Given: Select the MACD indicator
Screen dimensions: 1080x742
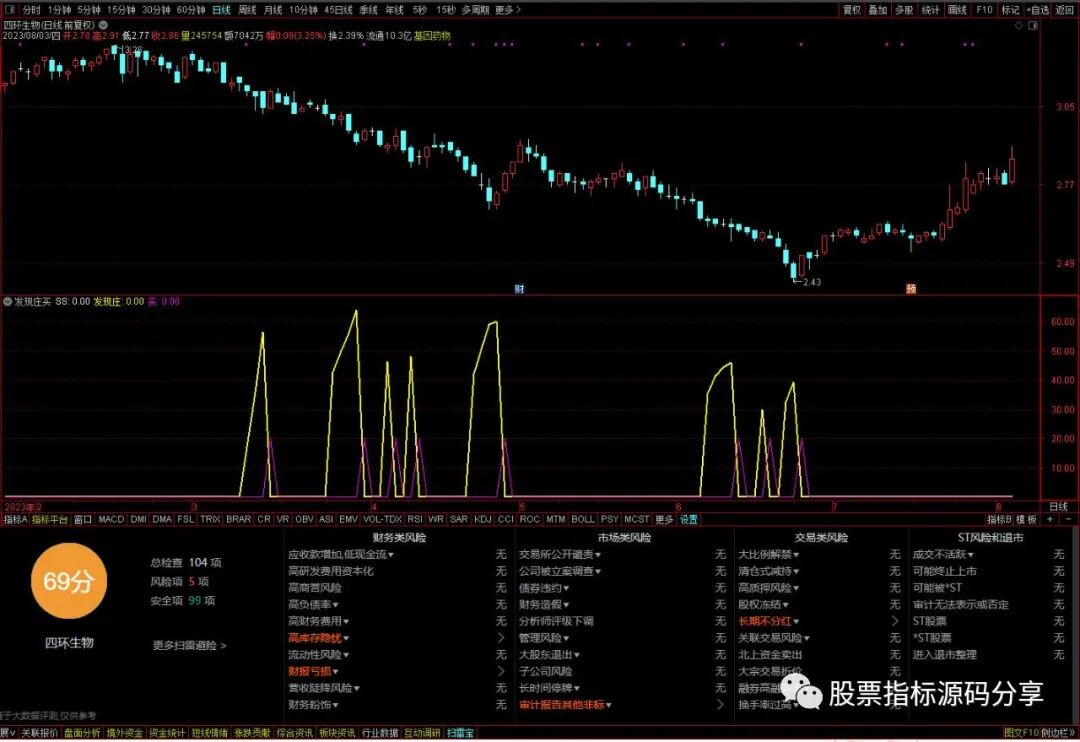Looking at the screenshot, I should [x=111, y=519].
